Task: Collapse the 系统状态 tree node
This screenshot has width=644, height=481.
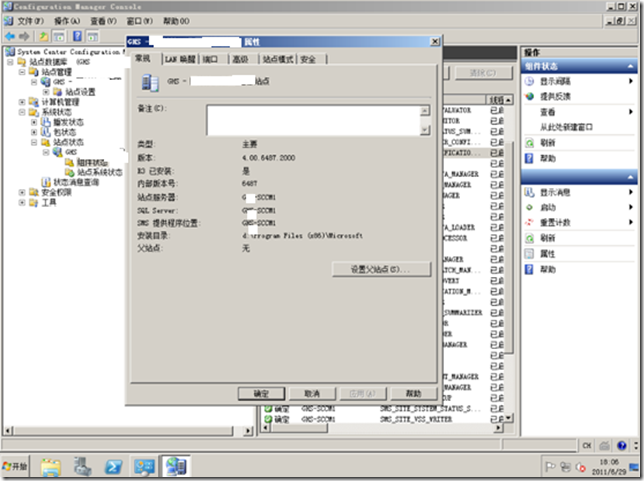Action: 22,112
